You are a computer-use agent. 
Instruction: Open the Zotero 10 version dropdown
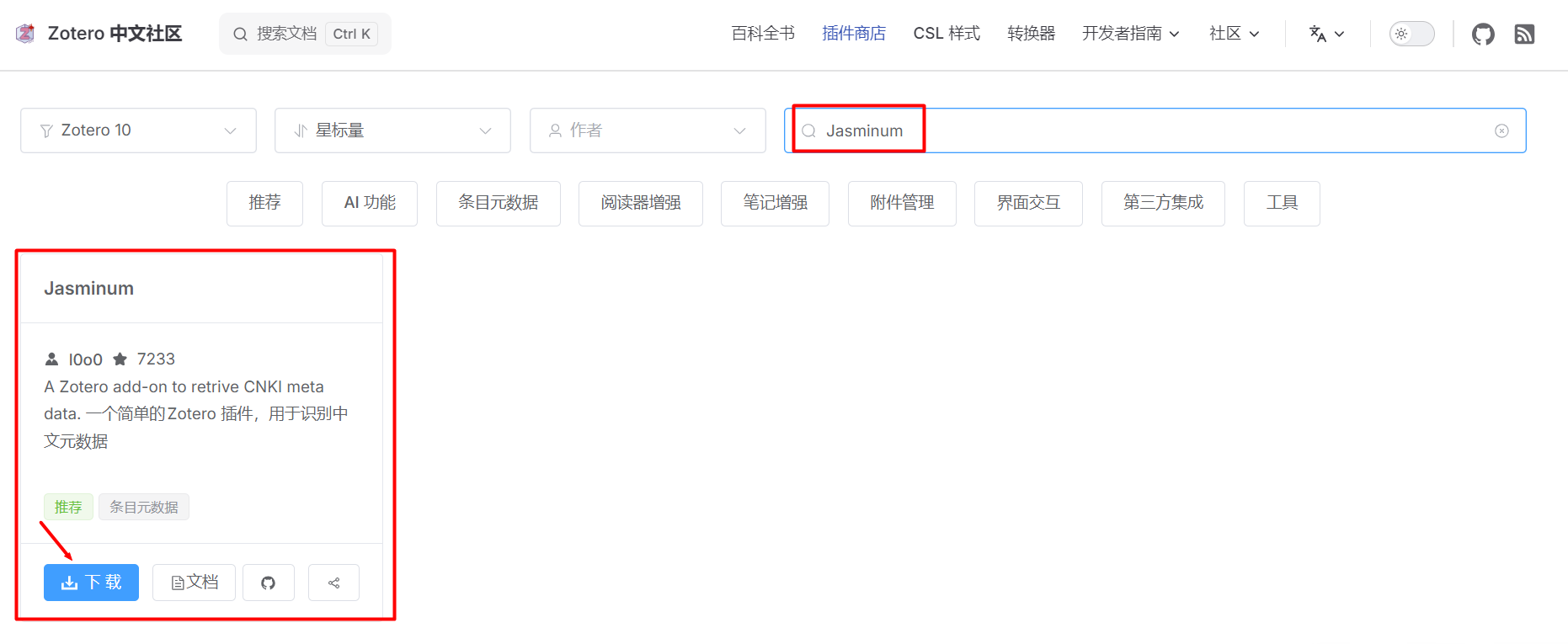tap(138, 130)
